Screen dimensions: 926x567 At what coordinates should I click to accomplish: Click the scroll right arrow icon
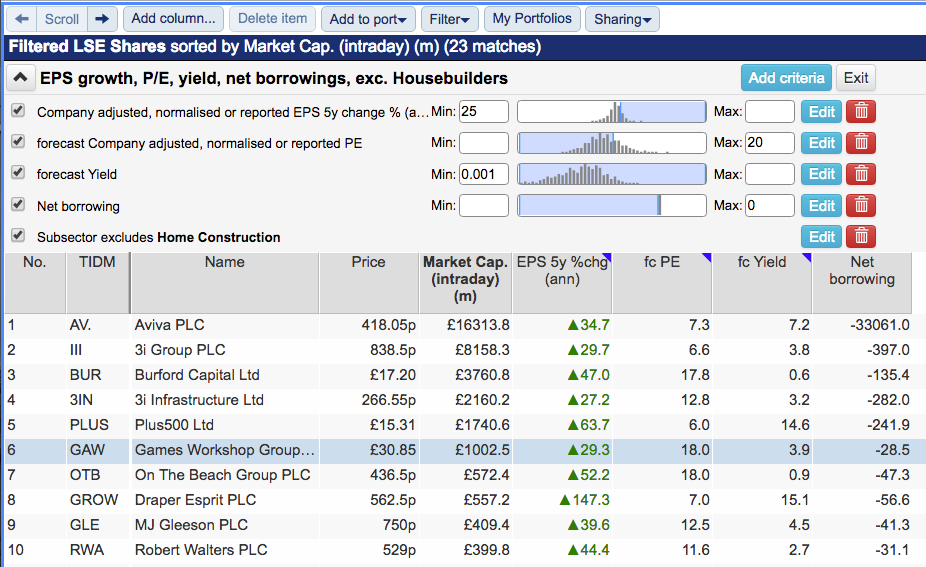coord(102,19)
